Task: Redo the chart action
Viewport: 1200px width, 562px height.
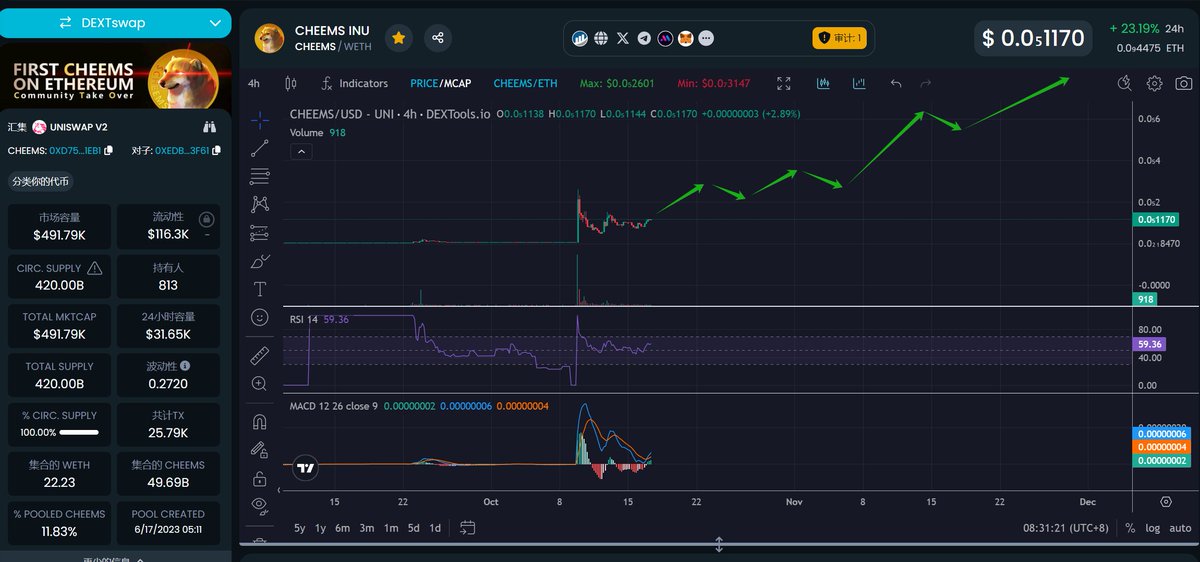Action: [926, 84]
